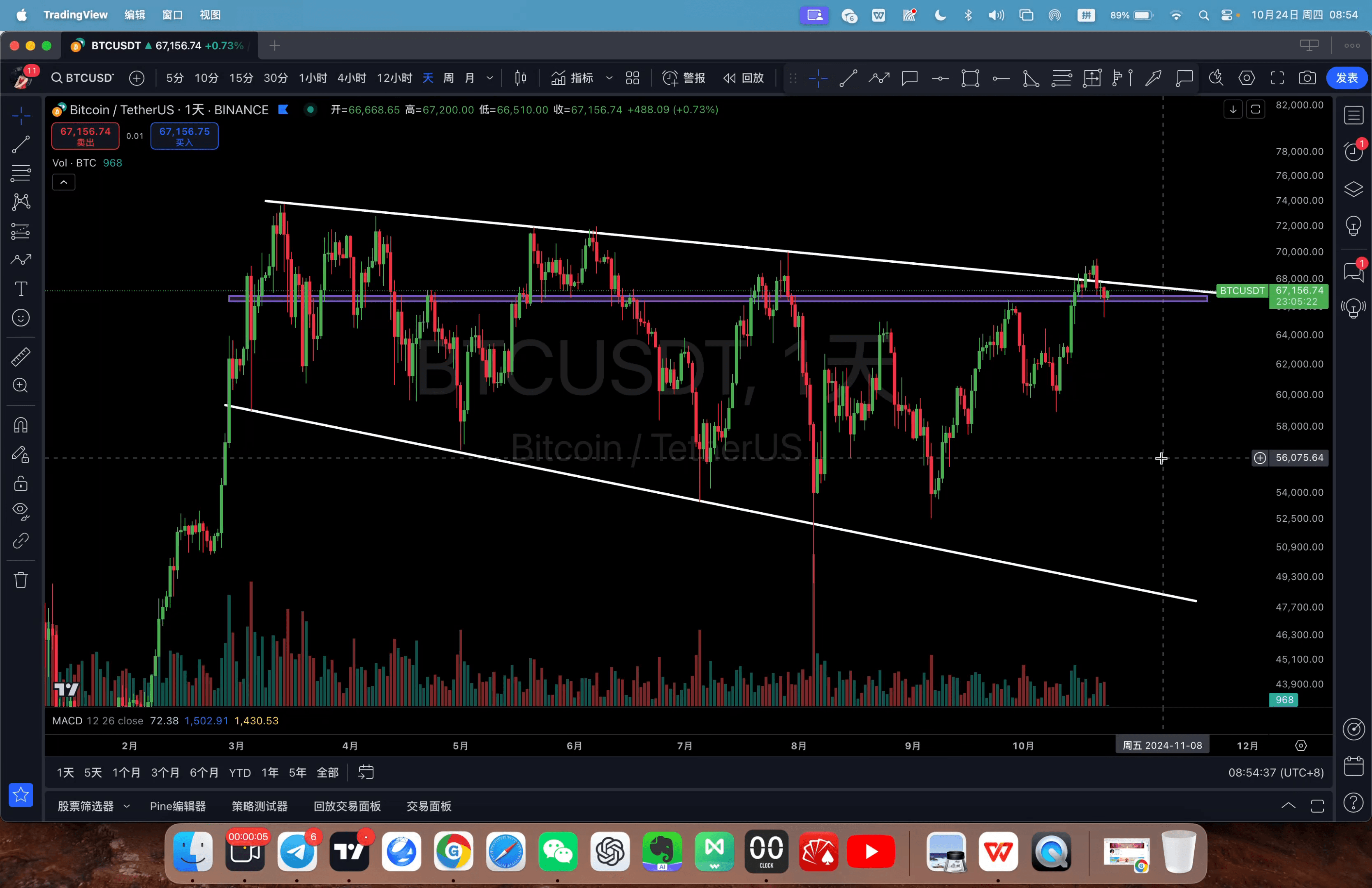1372x888 pixels.
Task: Start 回放 bar replay mode
Action: tap(744, 78)
